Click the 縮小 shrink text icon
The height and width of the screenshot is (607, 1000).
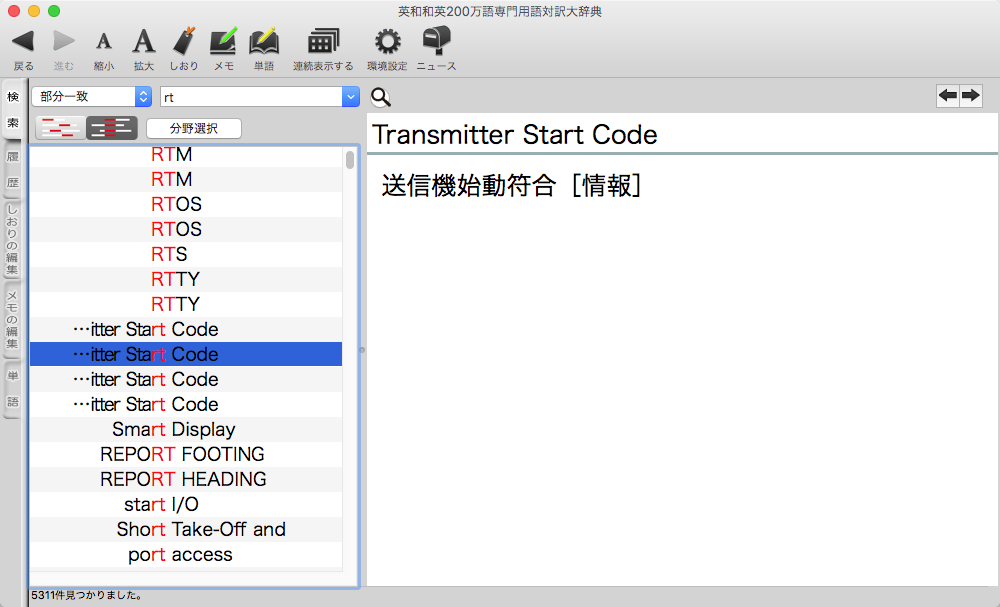pos(104,42)
